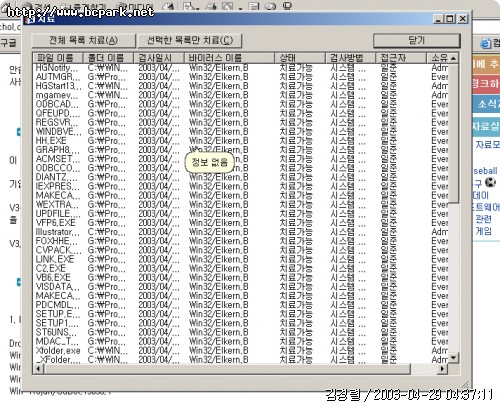This screenshot has width=500, height=407.
Task: Select the GRAPH8... file row
Action: pos(241,150)
